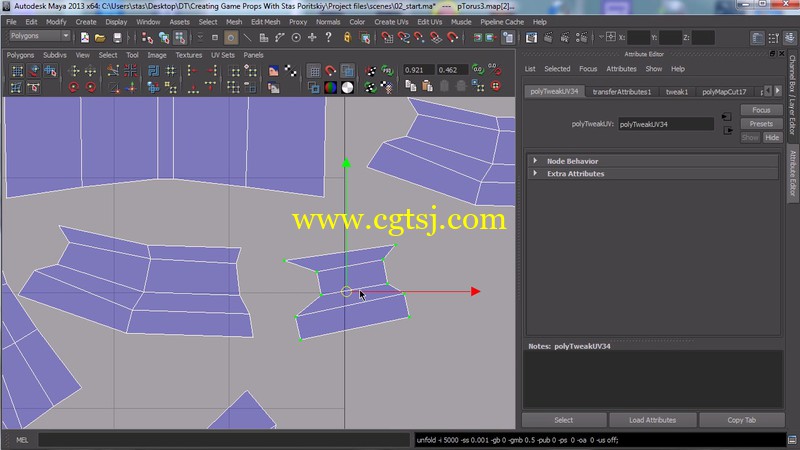Click the snap to points magnet icon
This screenshot has height=450, width=800.
419,37
